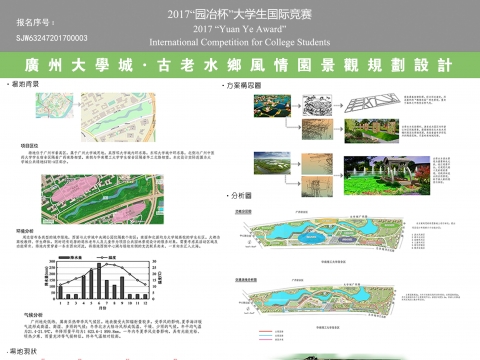Click the 温度 line legend on chart
This screenshot has height=360, width=480.
click(107, 257)
